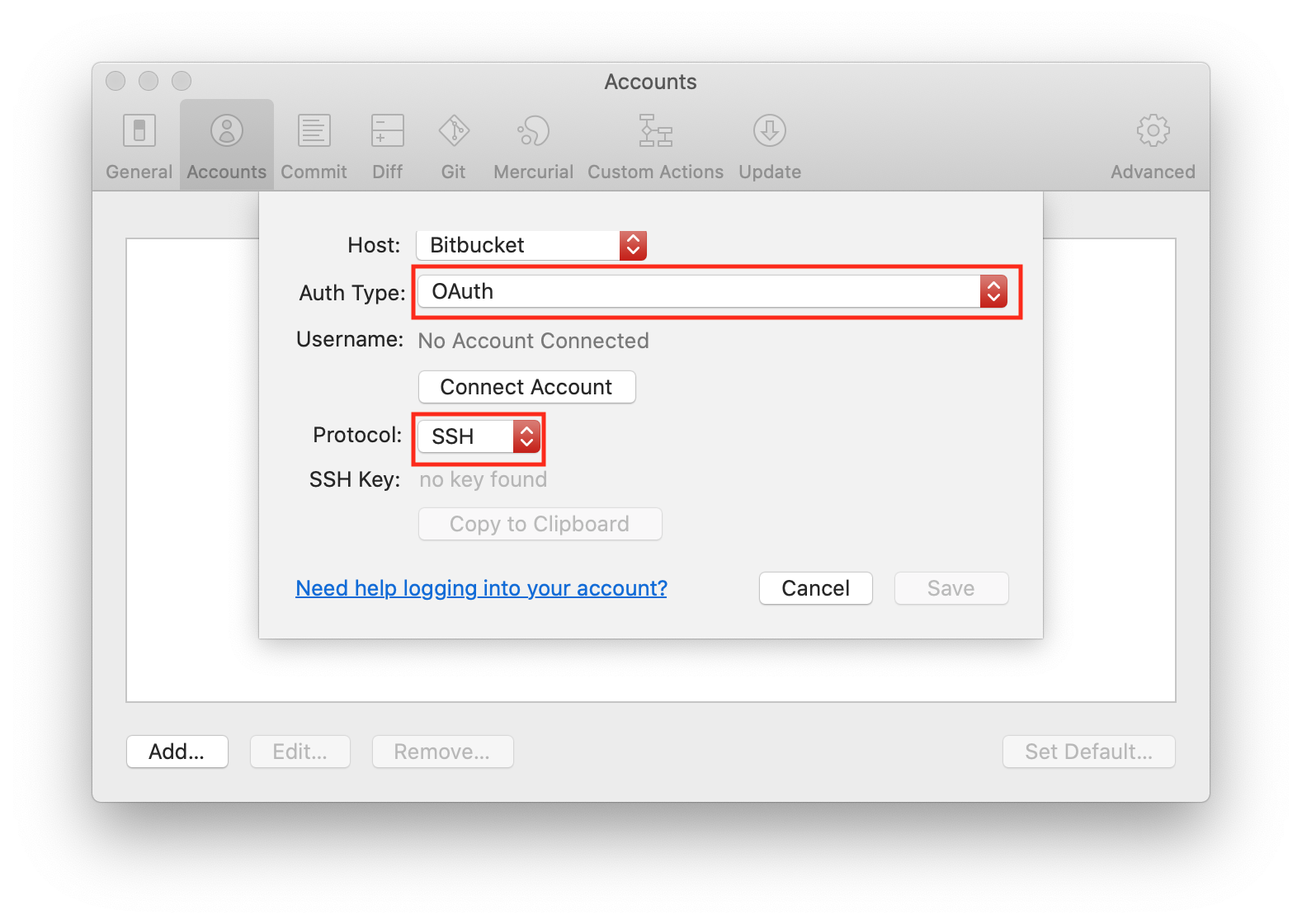Open the Git preferences icon
The height and width of the screenshot is (924, 1302).
click(453, 130)
